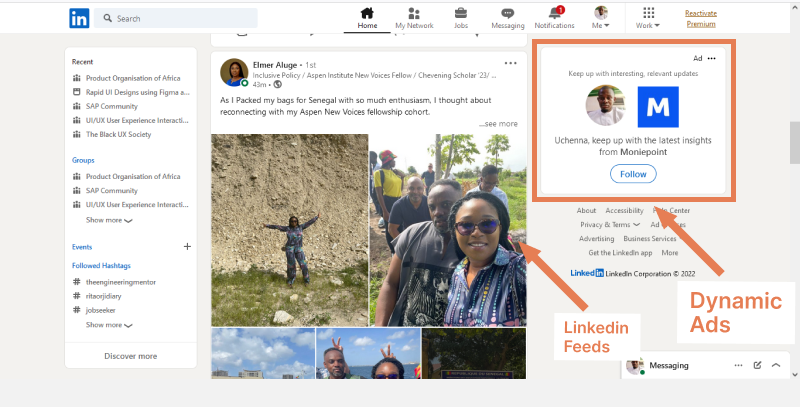Open the ad options three-dot menu

point(712,58)
